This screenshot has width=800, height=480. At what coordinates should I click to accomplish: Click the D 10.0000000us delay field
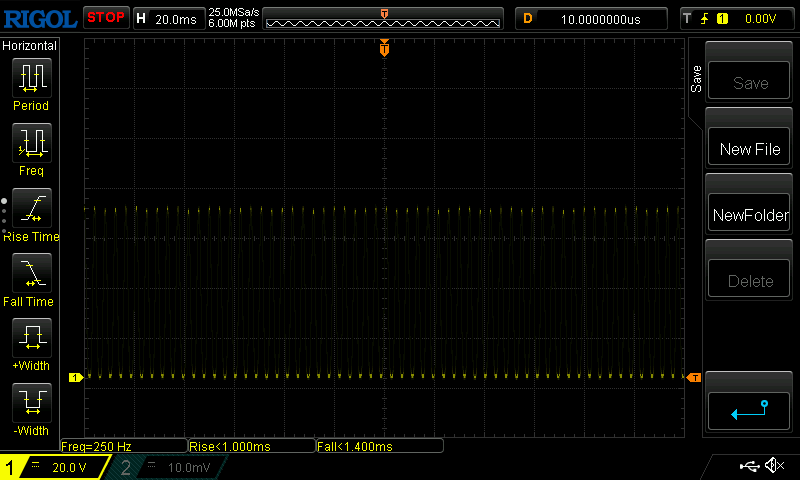coord(591,19)
